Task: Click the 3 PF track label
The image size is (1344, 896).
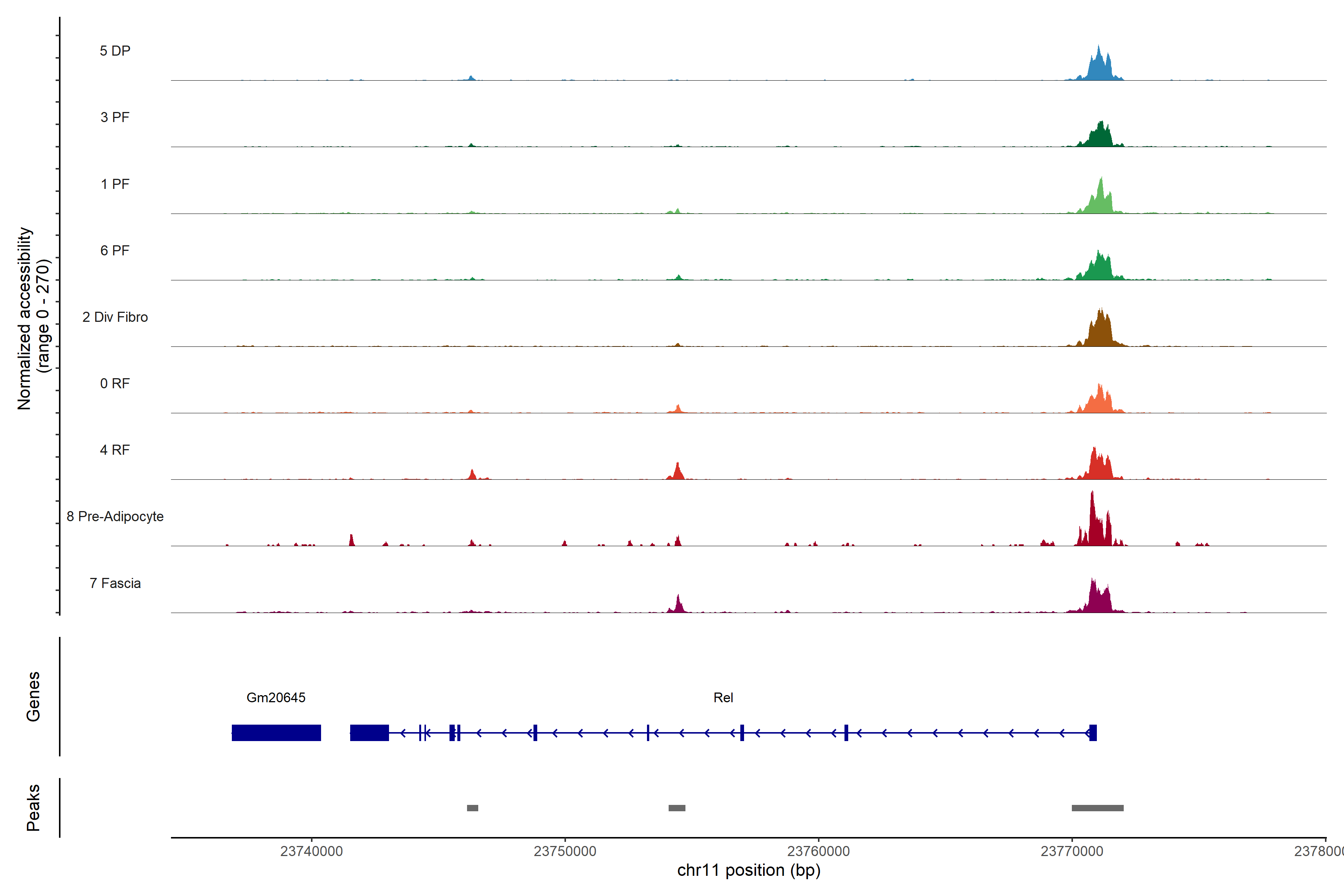Action: (x=115, y=117)
